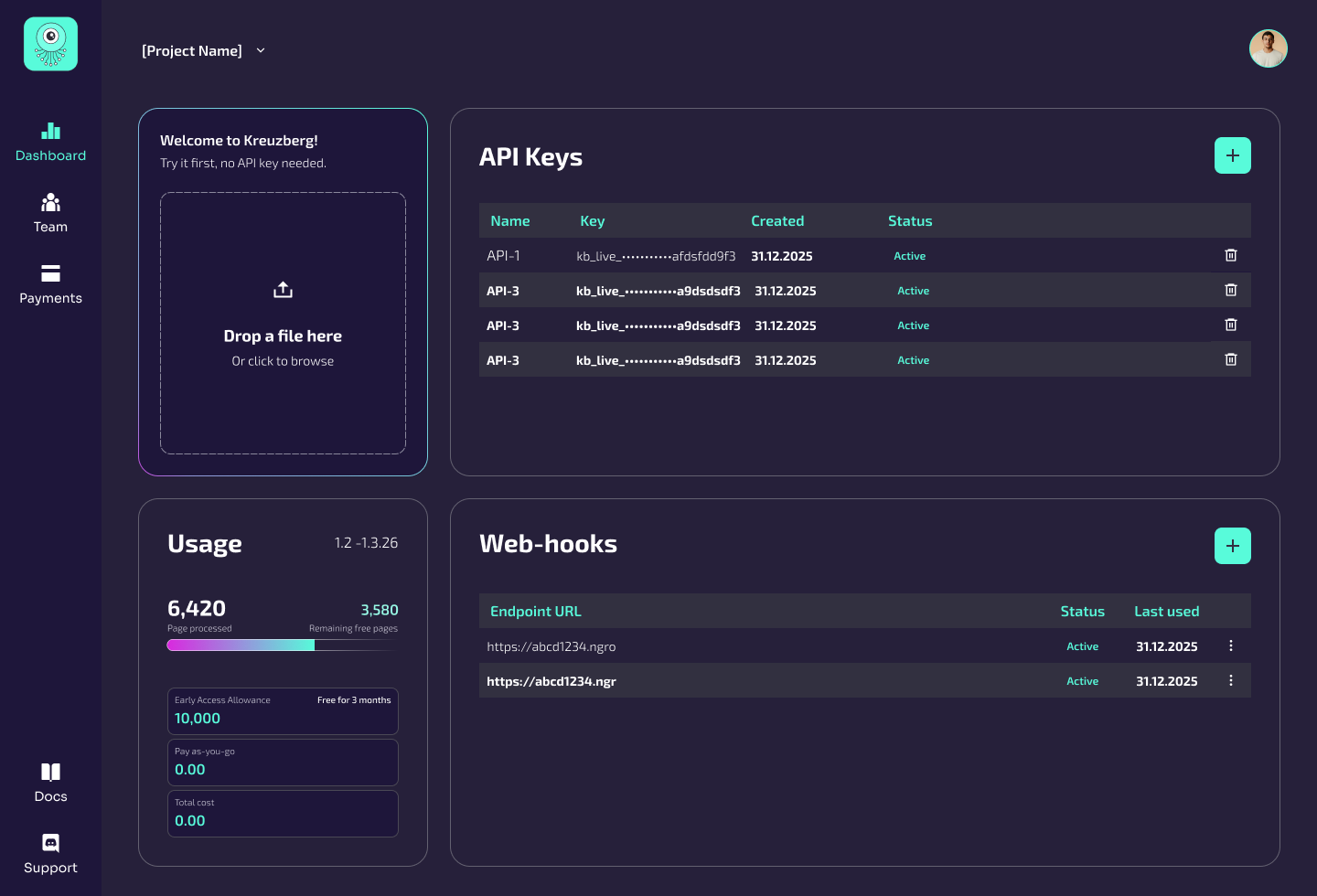The width and height of the screenshot is (1317, 896).
Task: Open the Team page
Action: click(x=50, y=213)
